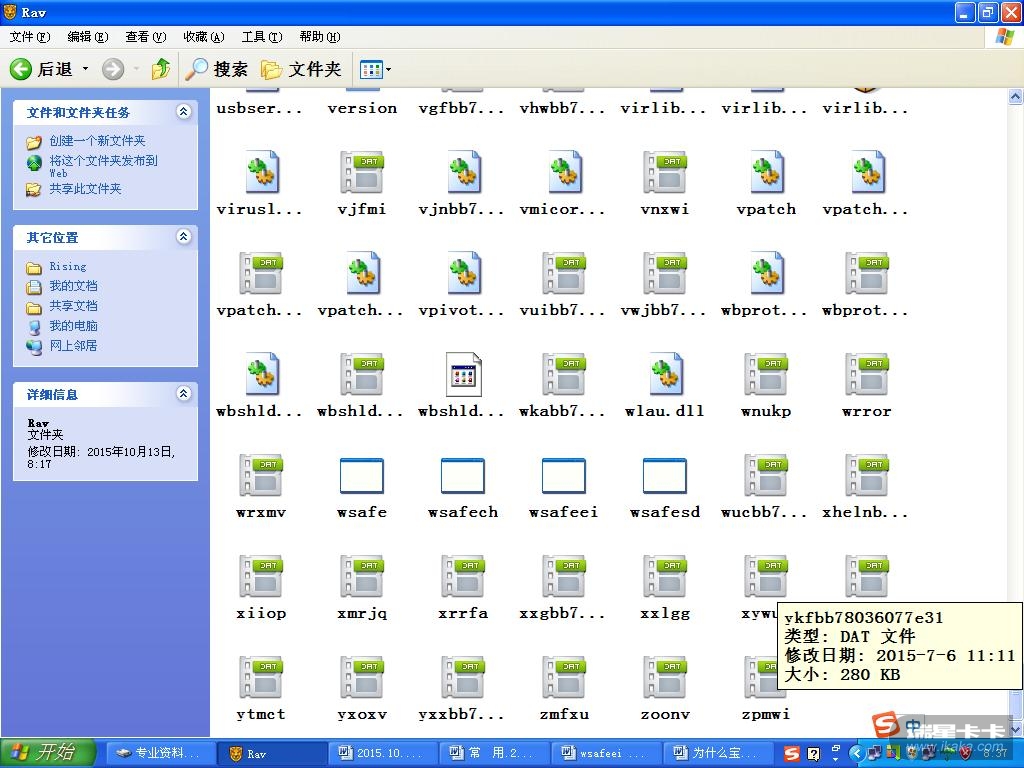Select the wbshld text document icon
This screenshot has width=1024, height=768.
pyautogui.click(x=463, y=375)
